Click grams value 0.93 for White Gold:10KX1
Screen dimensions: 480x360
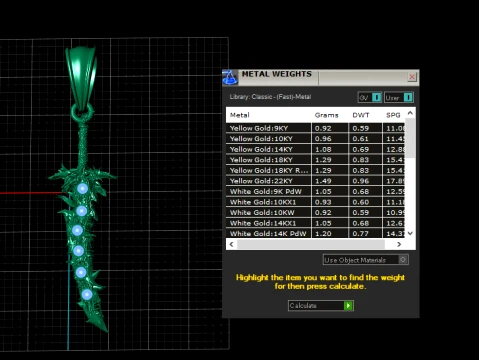point(323,202)
